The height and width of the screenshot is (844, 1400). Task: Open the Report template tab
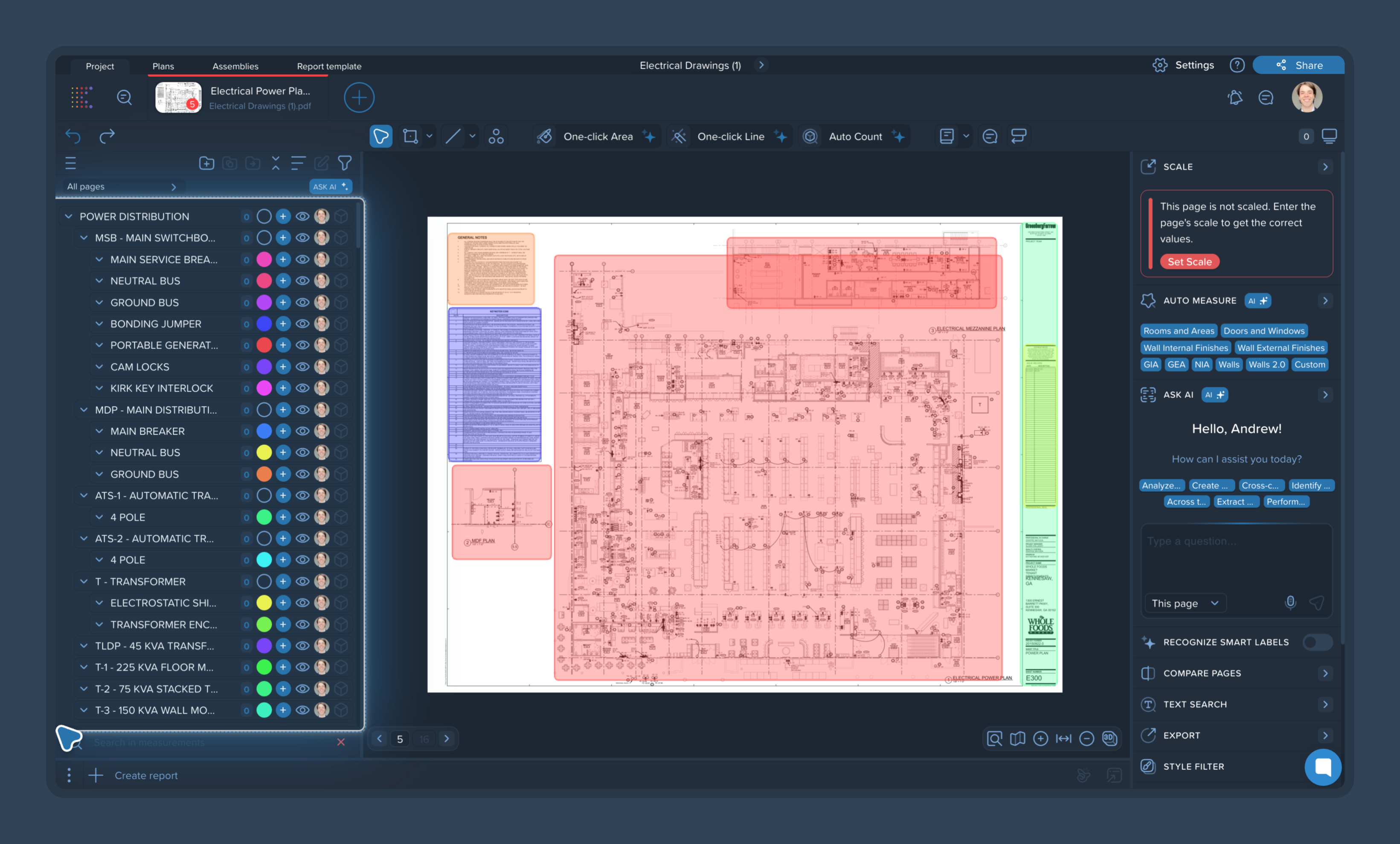tap(329, 67)
